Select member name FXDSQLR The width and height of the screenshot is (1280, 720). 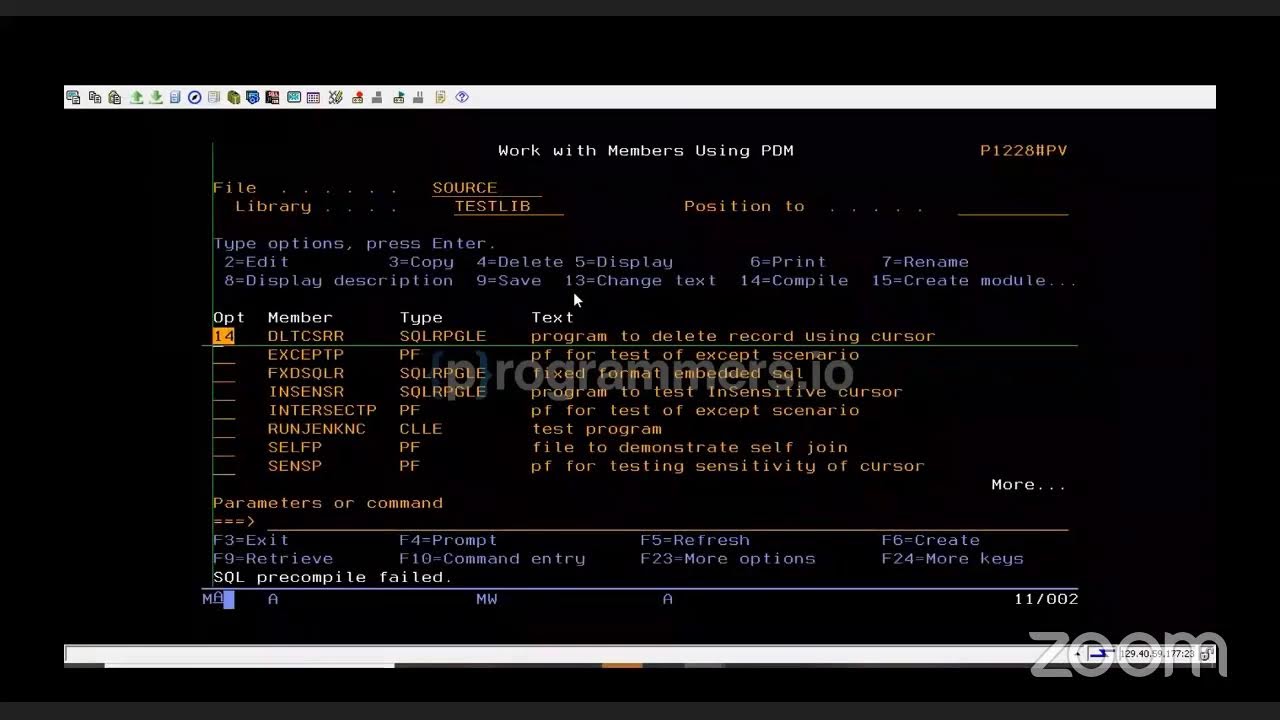tap(305, 373)
